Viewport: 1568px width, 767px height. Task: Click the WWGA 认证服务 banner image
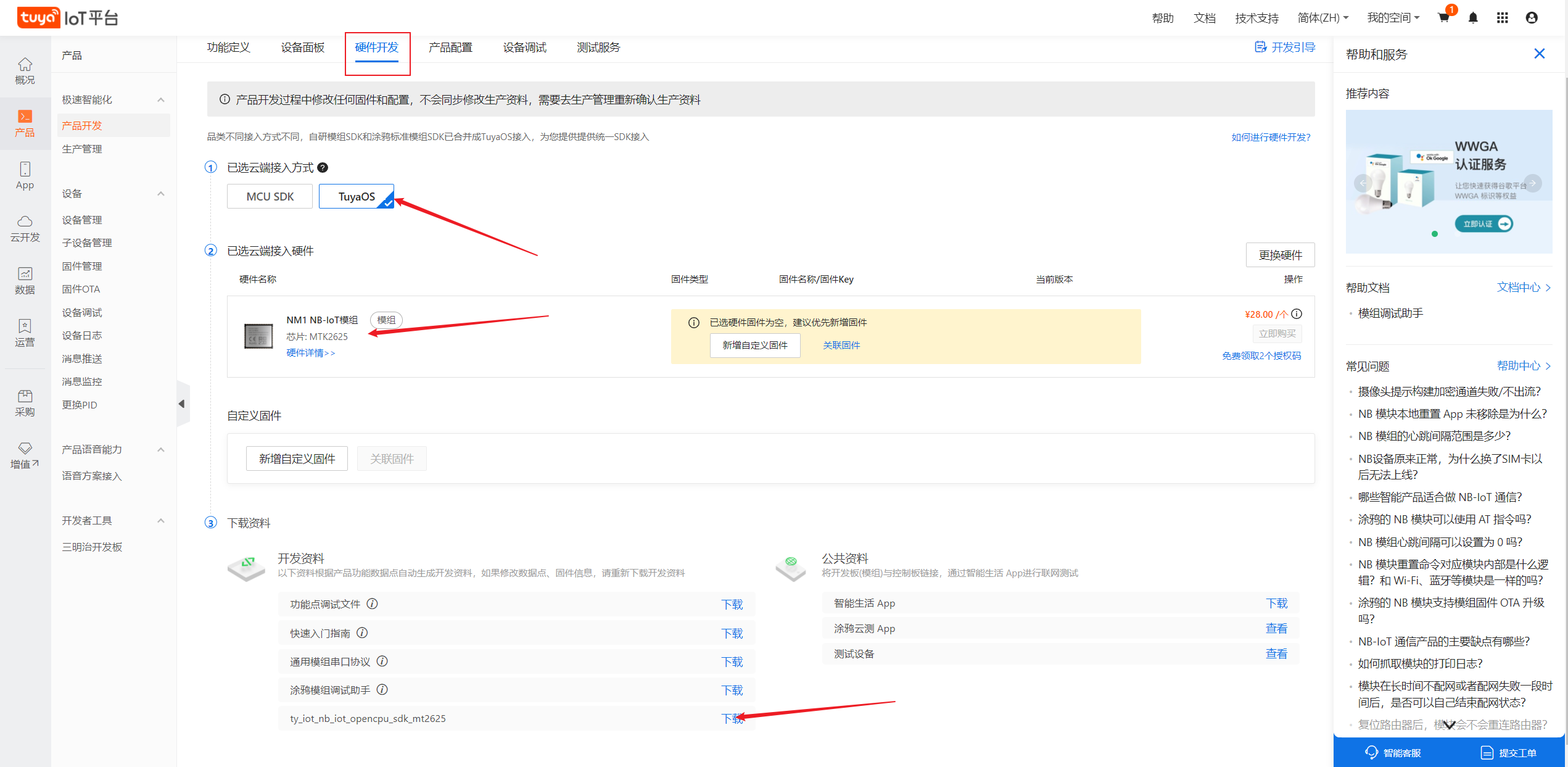tap(1448, 181)
